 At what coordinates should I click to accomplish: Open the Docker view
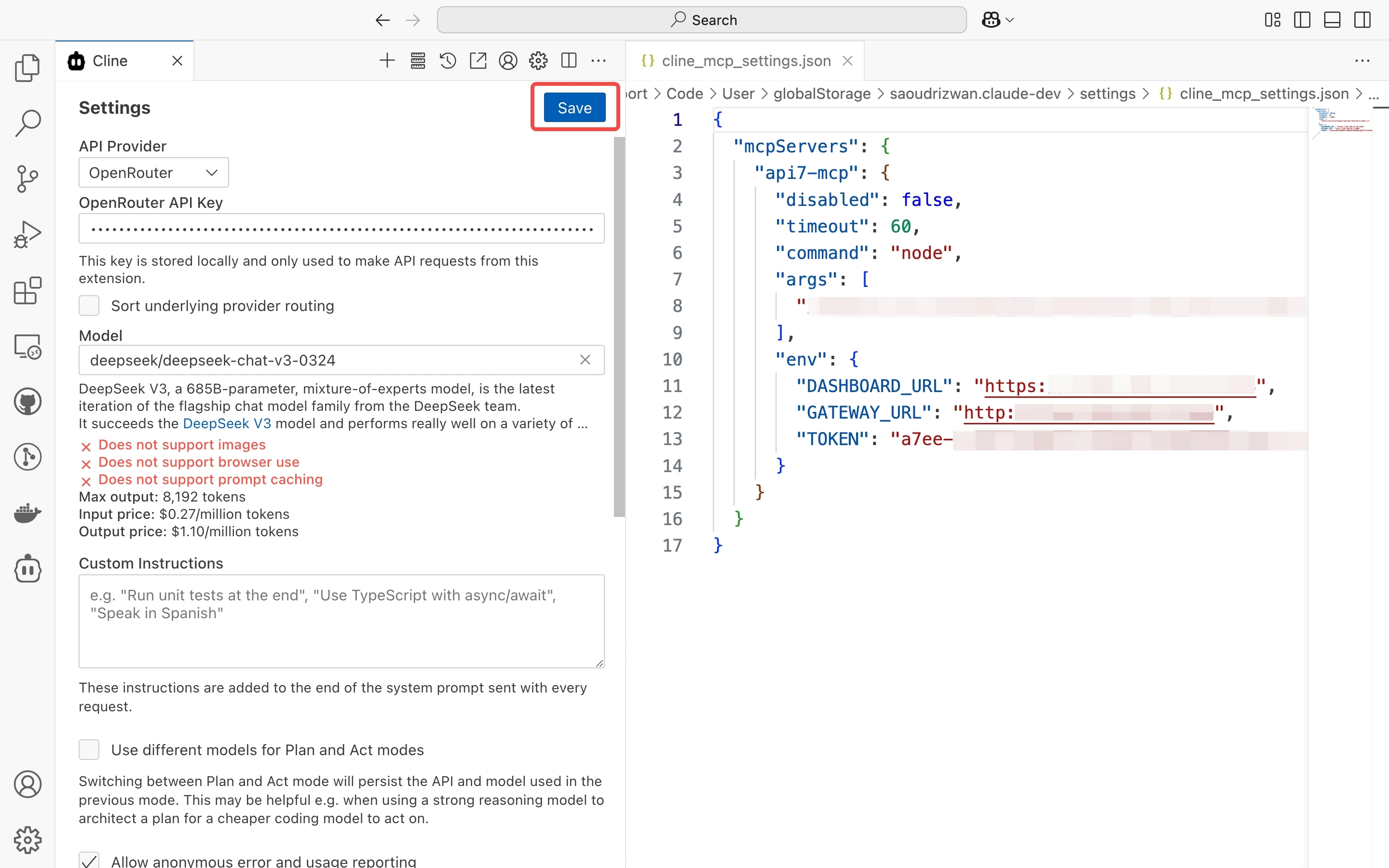tap(27, 513)
